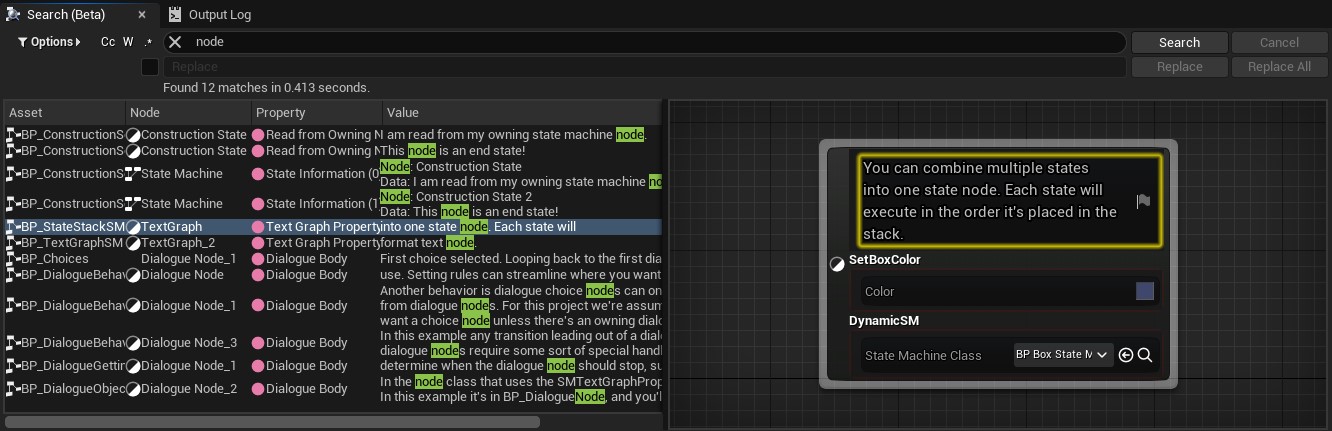Clear the search text with the X icon
This screenshot has height=431, width=1332.
pyautogui.click(x=175, y=42)
